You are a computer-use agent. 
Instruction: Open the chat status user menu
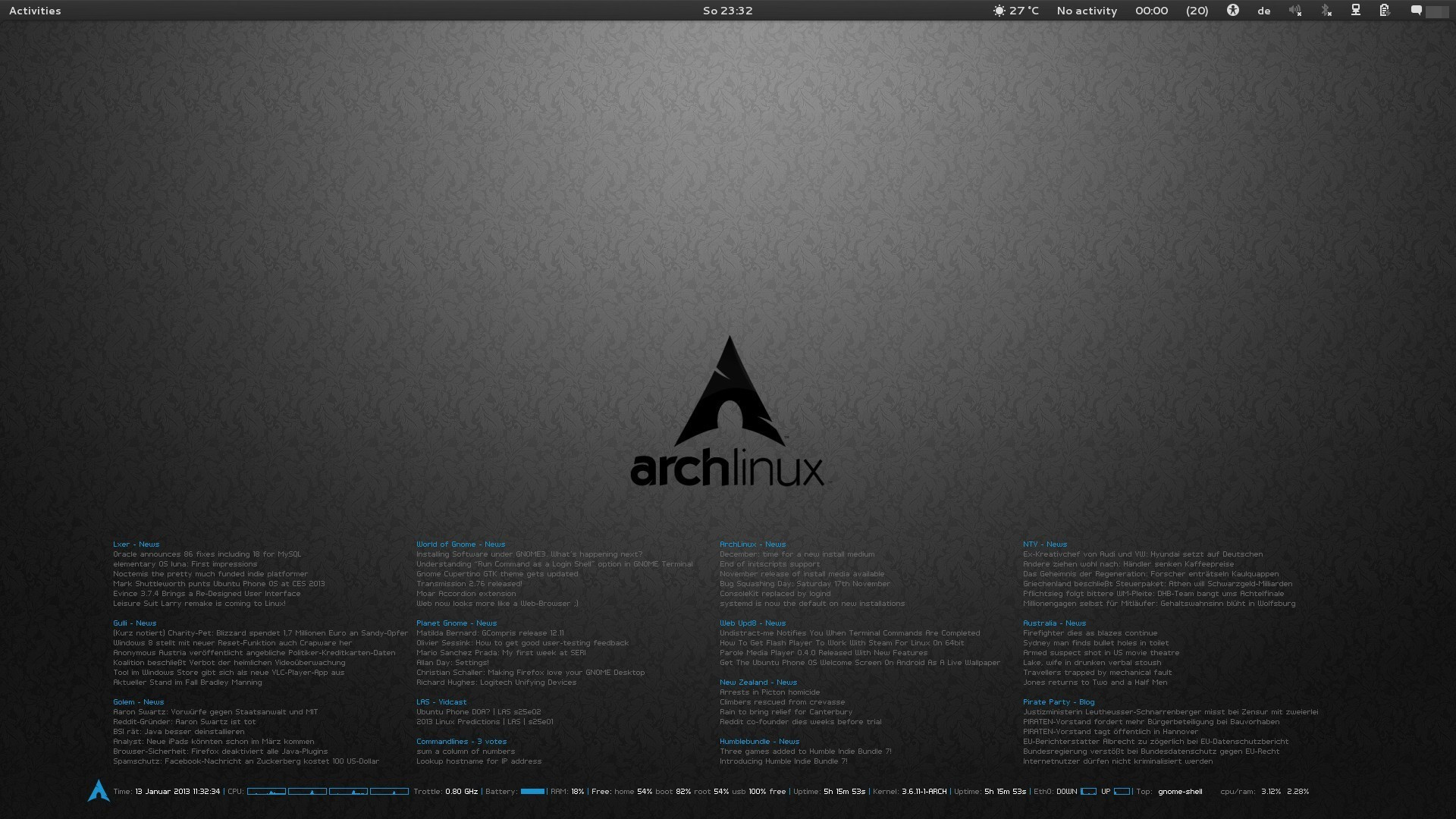1429,11
